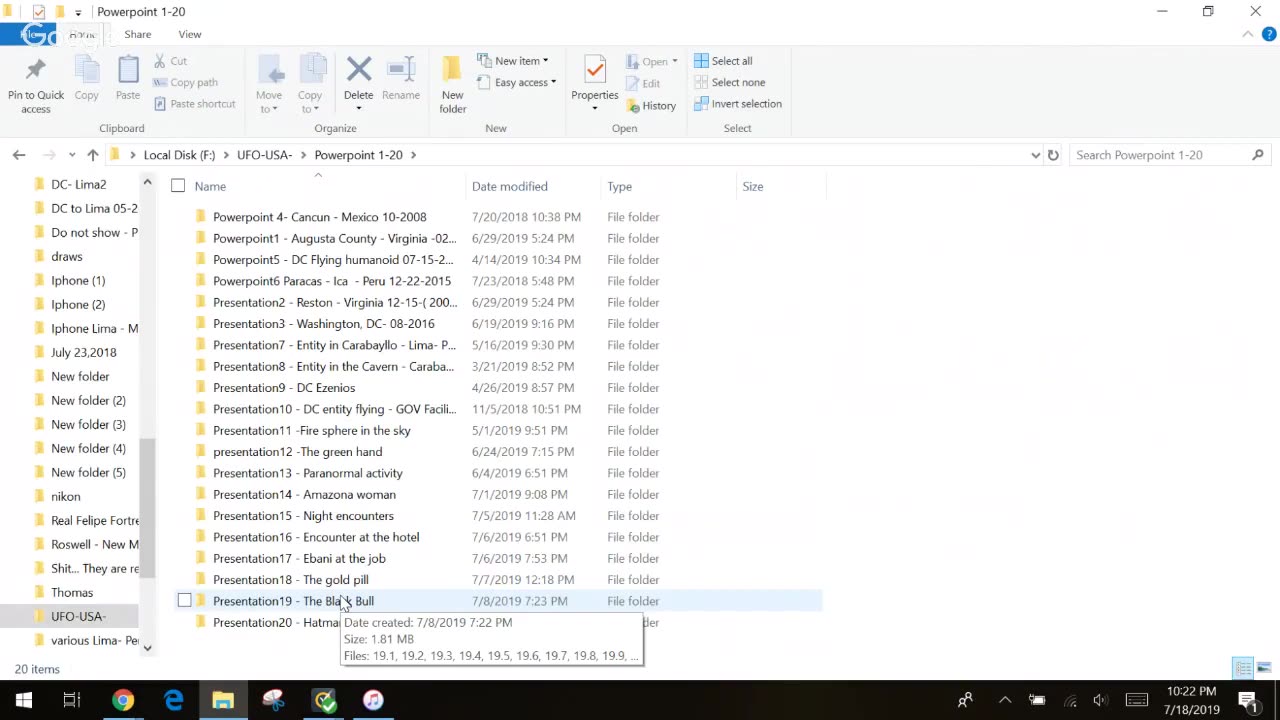Toggle the select-all items checkbox
The width and height of the screenshot is (1280, 720).
[x=178, y=186]
